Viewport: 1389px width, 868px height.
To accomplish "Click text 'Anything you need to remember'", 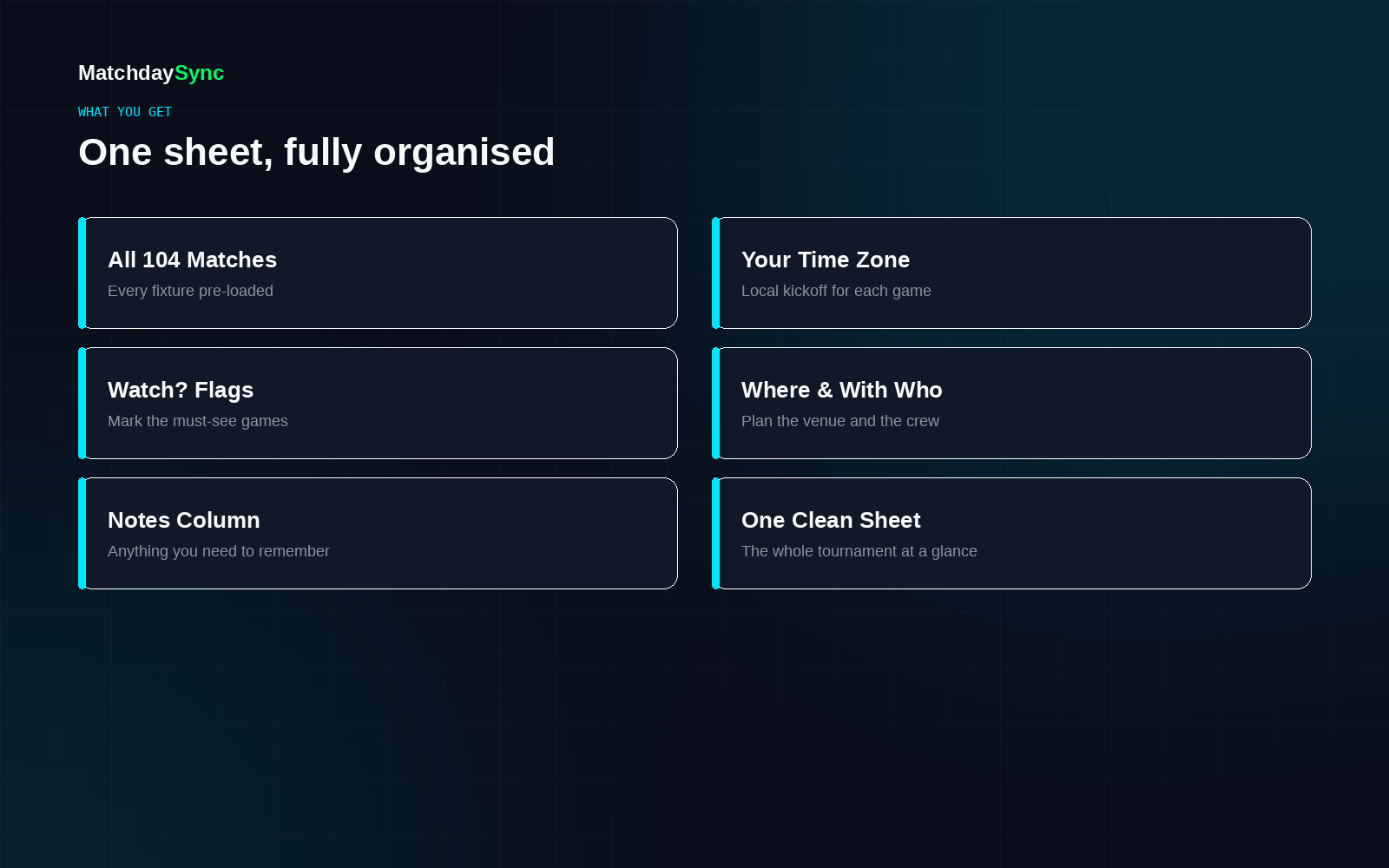I will click(219, 551).
